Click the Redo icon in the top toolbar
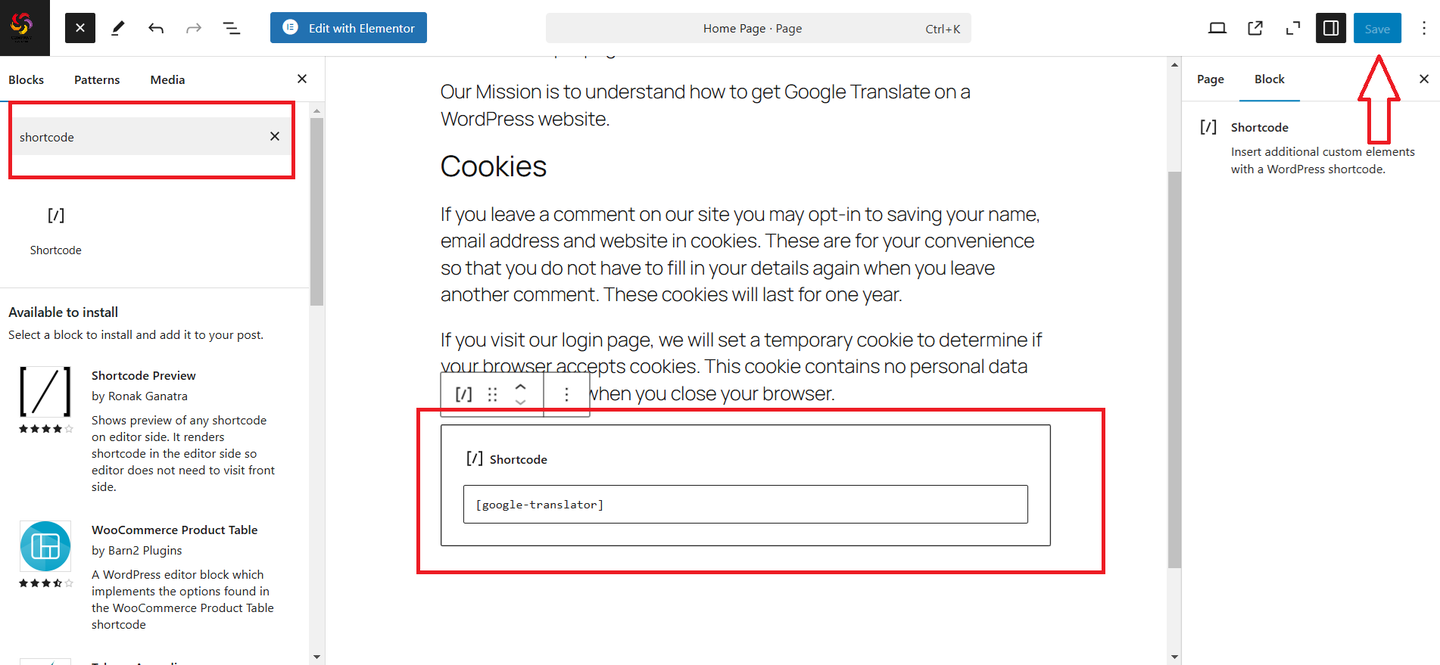This screenshot has height=665, width=1440. (x=194, y=27)
